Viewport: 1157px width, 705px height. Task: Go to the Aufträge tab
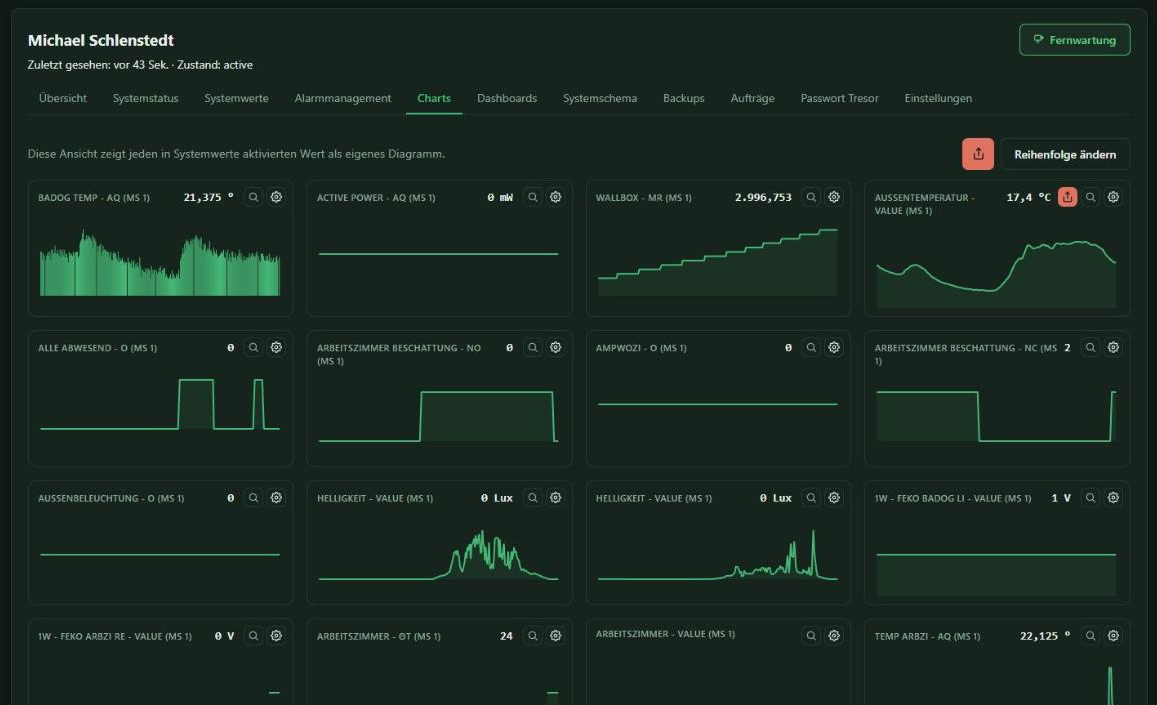pos(753,98)
